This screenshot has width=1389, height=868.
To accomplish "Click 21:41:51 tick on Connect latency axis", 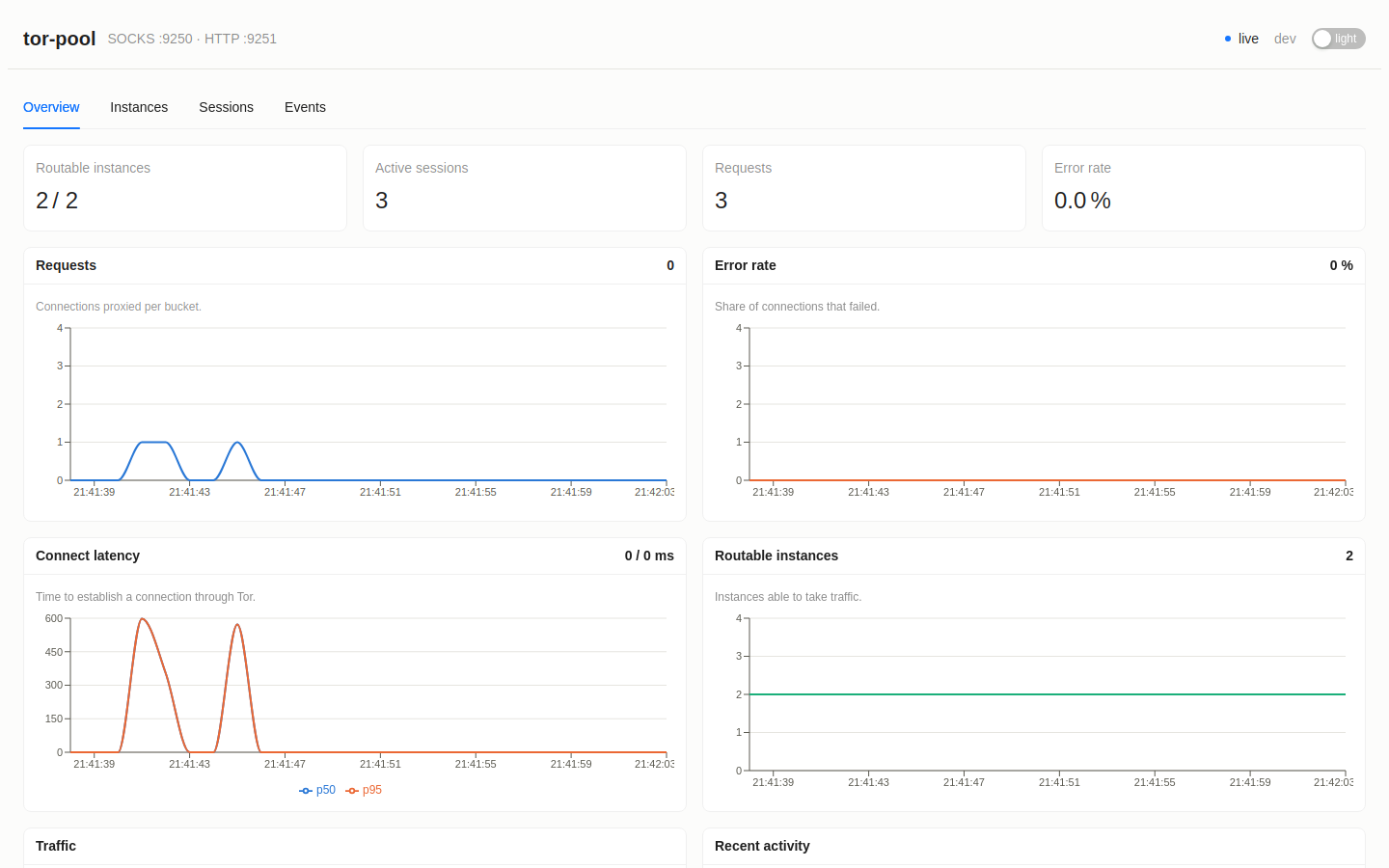I will point(380,764).
